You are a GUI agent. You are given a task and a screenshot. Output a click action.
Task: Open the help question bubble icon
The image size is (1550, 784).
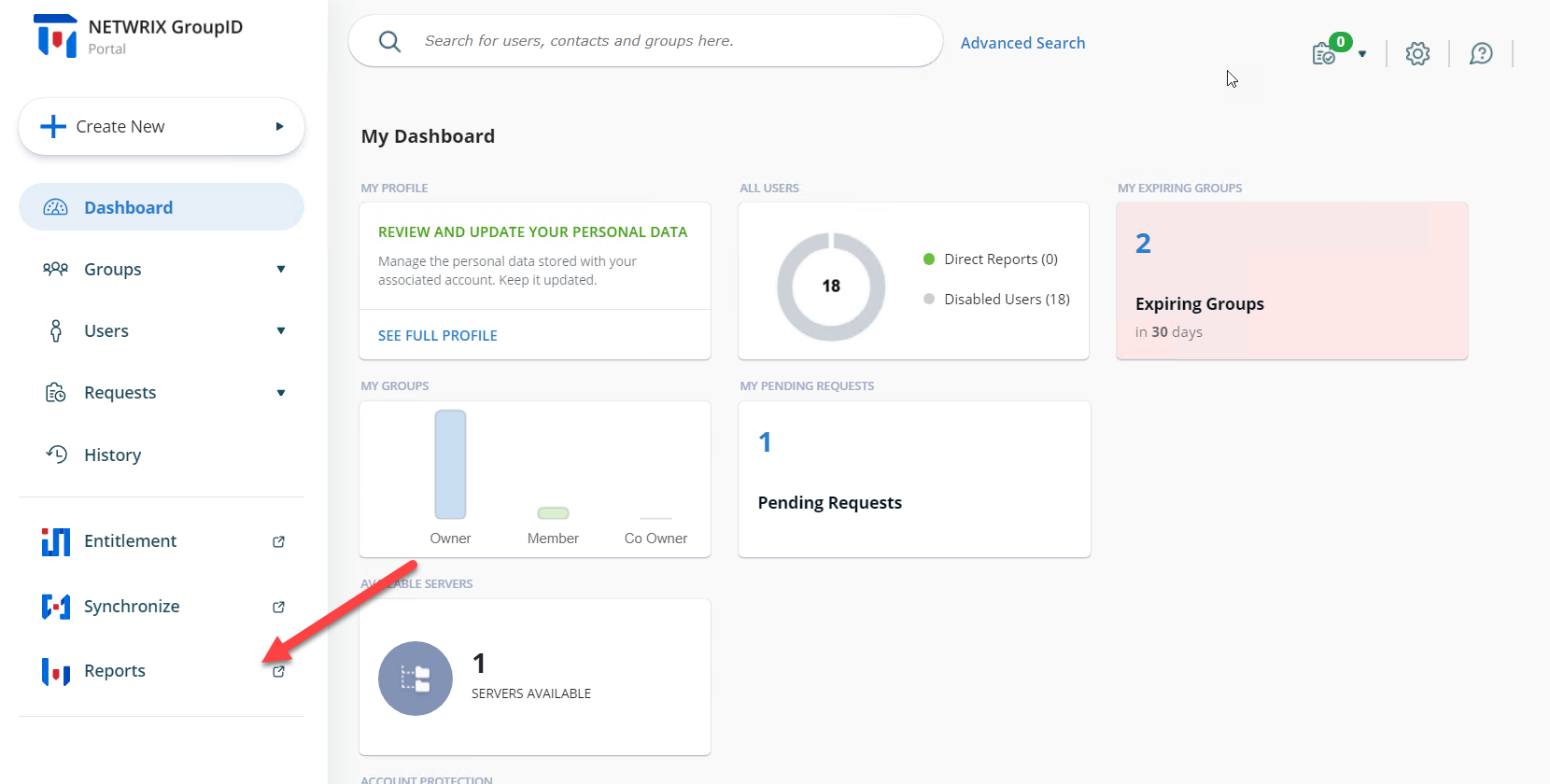tap(1481, 54)
